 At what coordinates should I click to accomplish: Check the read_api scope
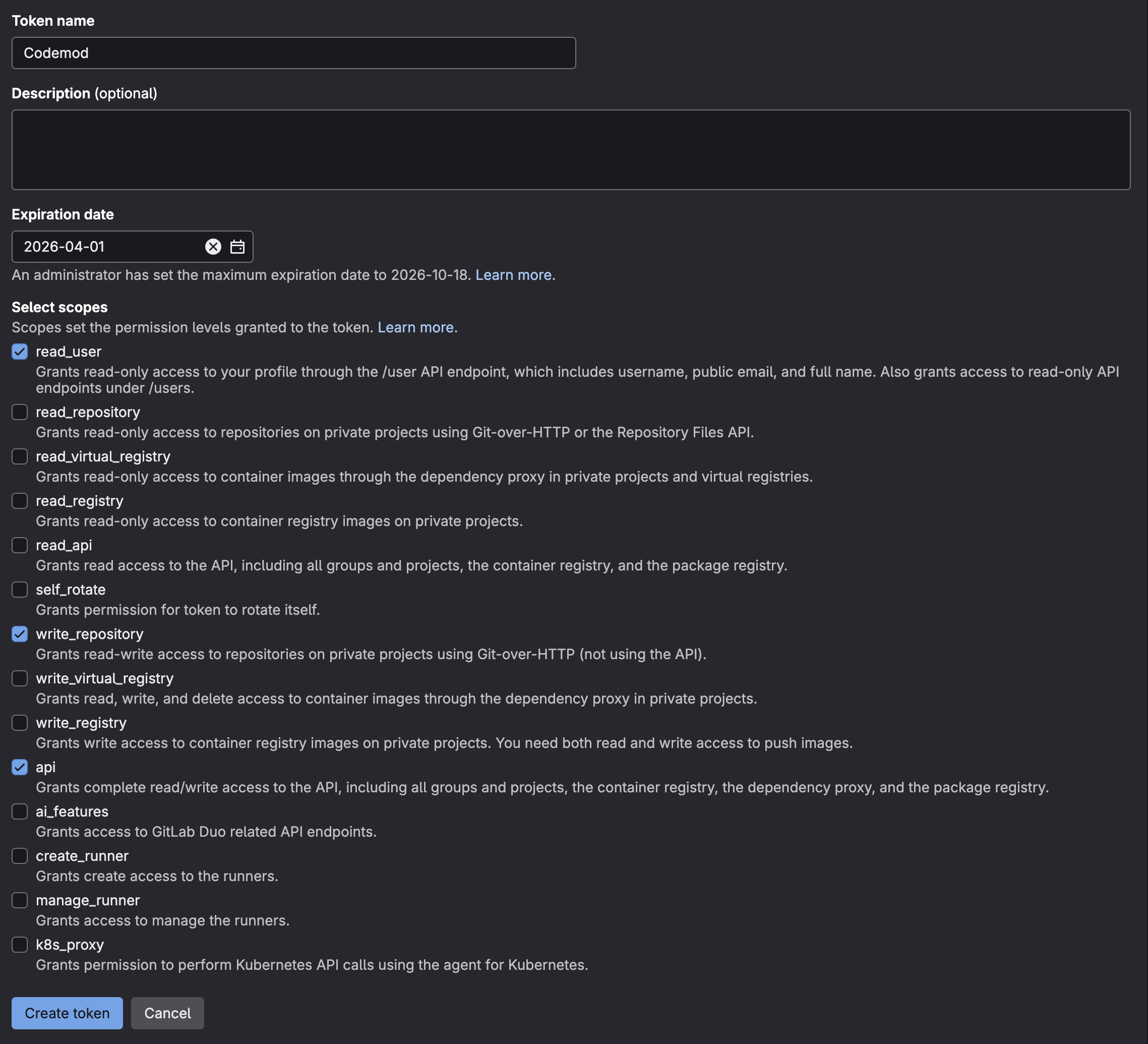[19, 545]
